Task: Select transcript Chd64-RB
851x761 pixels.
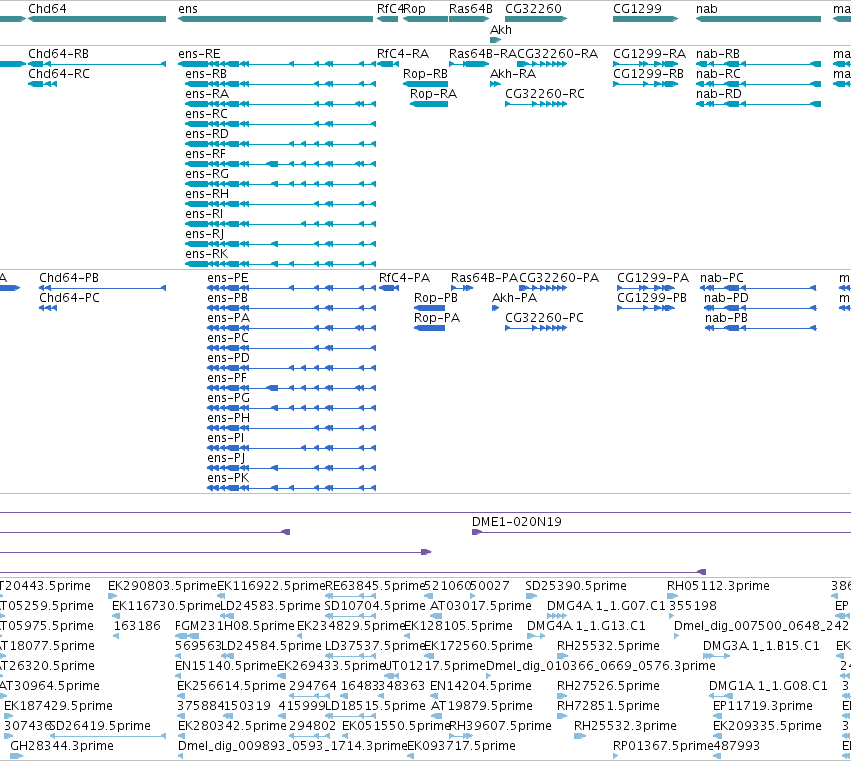Action: (x=59, y=54)
